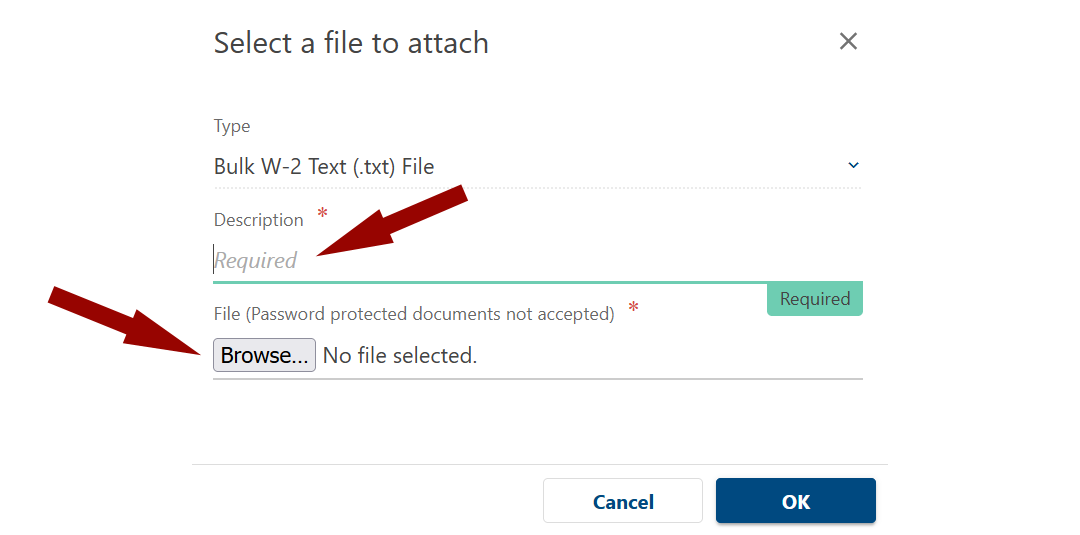Click the Type field label
Screen dimensions: 1080x535
[x=232, y=126]
